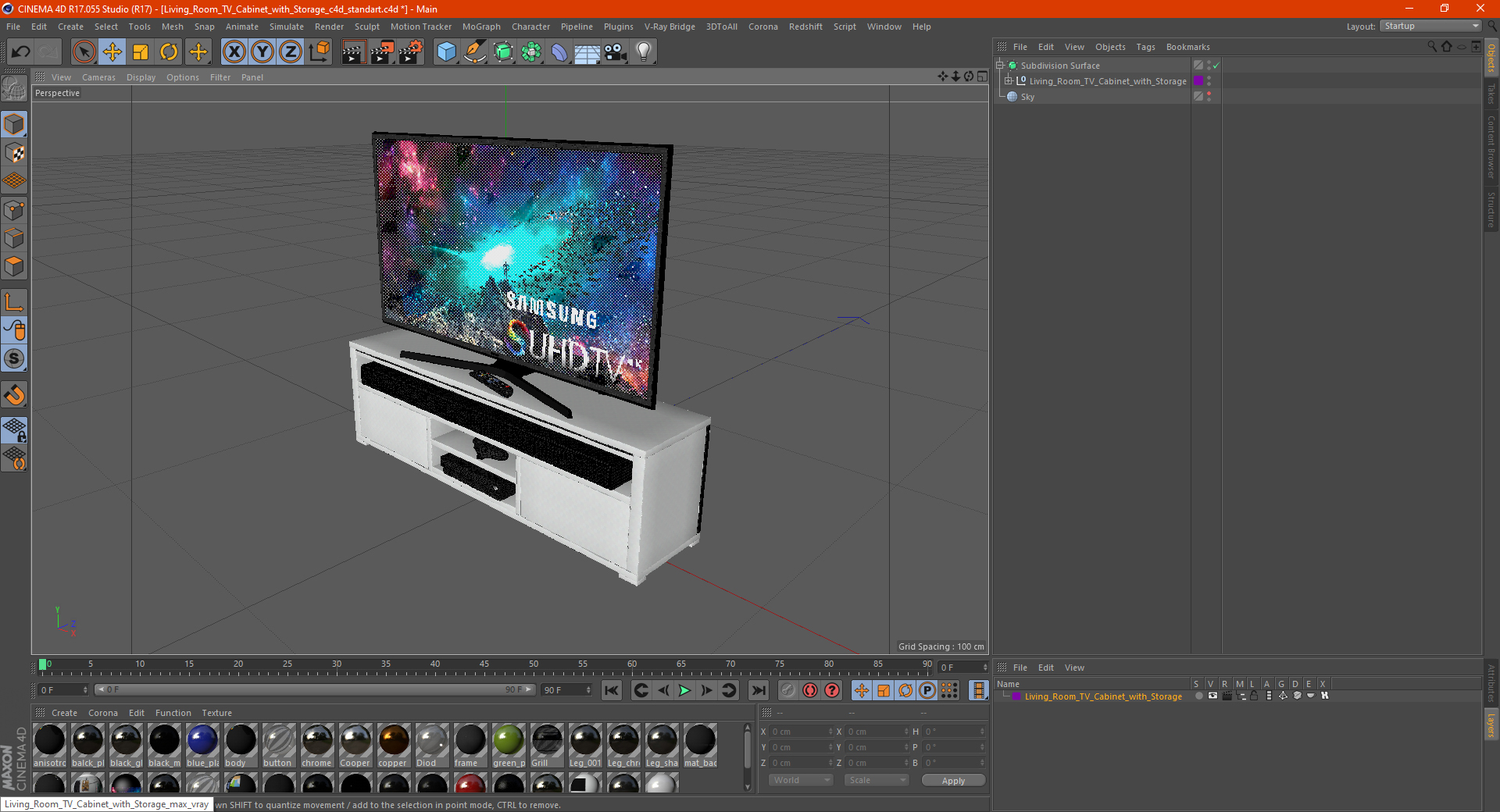The height and width of the screenshot is (812, 1500).
Task: Switch to Edges mode
Action: (14, 238)
